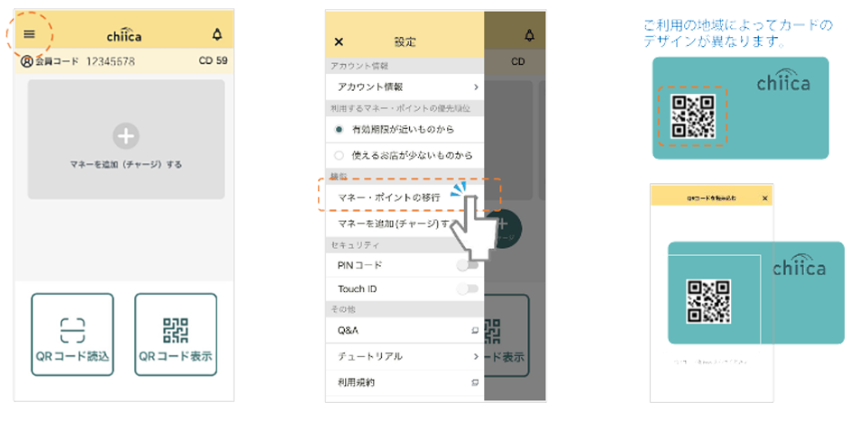This screenshot has height=426, width=860.
Task: Click the chiica logo on upper teal card
Action: pyautogui.click(x=783, y=80)
